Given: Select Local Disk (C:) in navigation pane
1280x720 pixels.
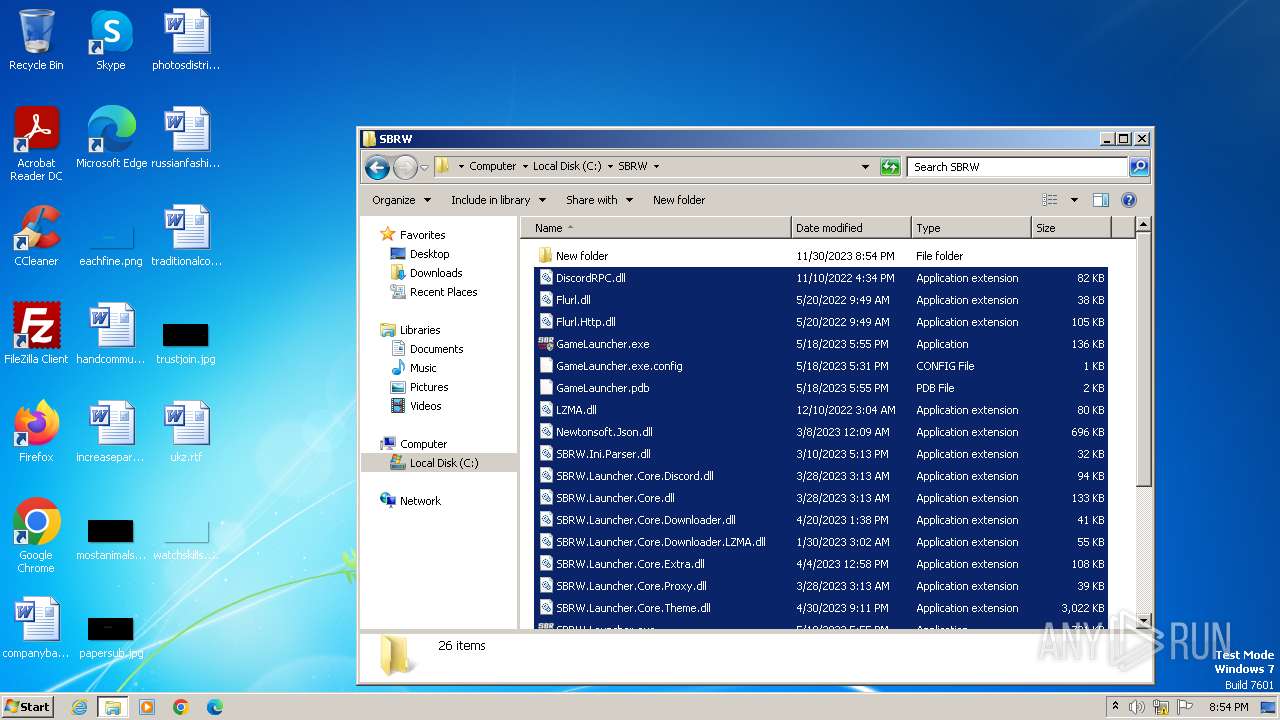Looking at the screenshot, I should [x=444, y=463].
